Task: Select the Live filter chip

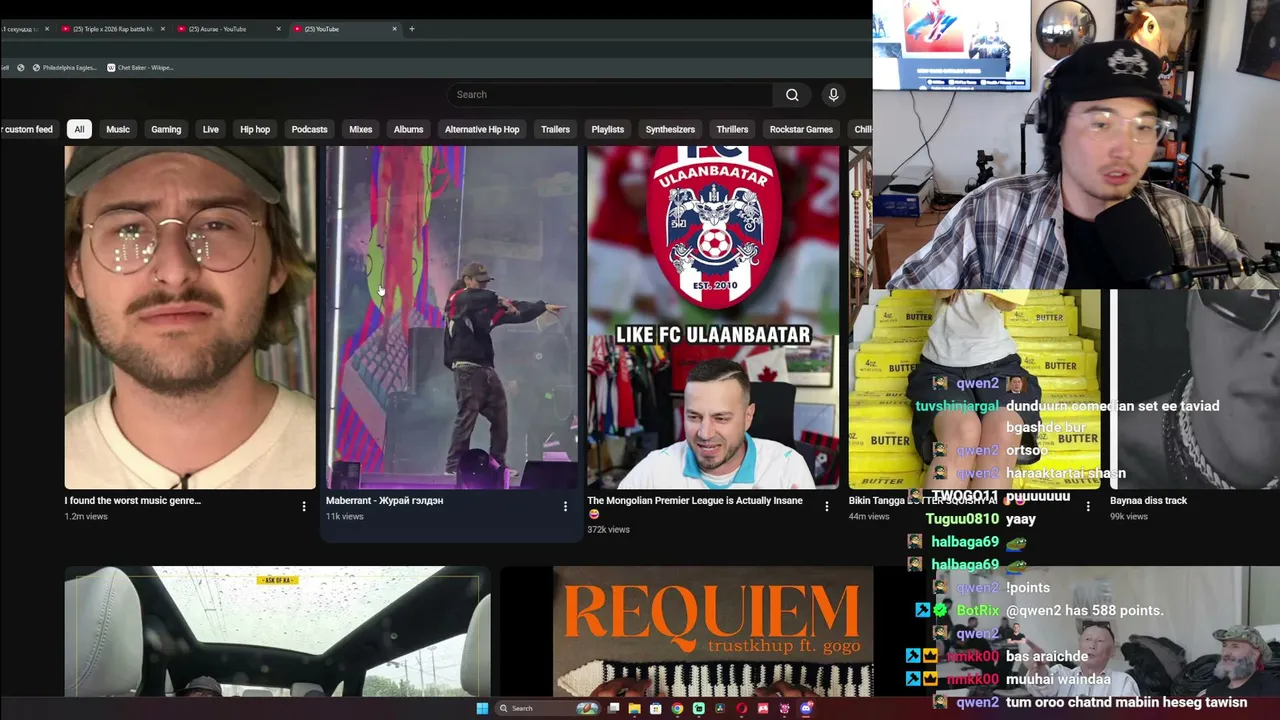Action: point(210,129)
